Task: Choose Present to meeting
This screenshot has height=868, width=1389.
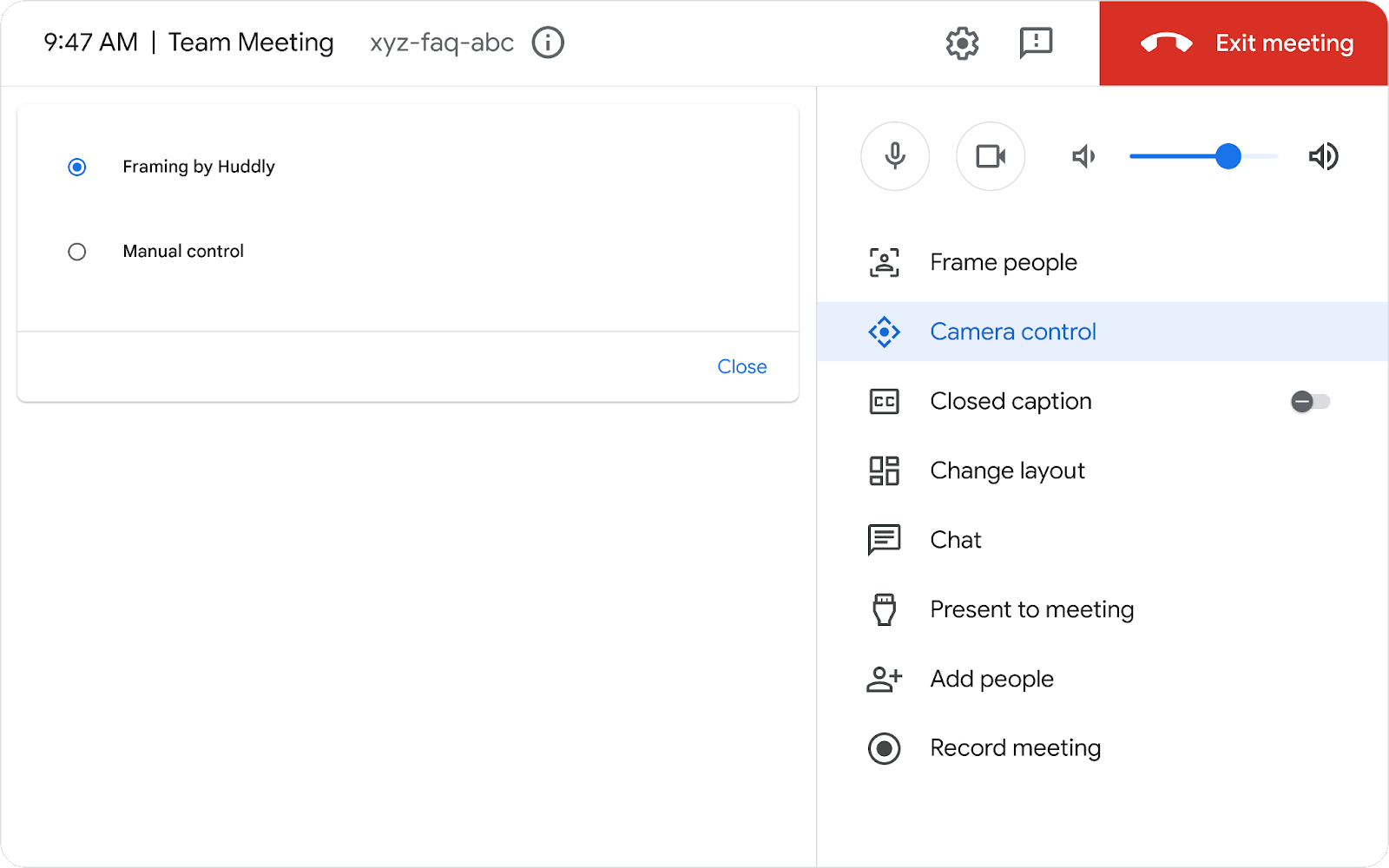Action: pyautogui.click(x=1031, y=609)
